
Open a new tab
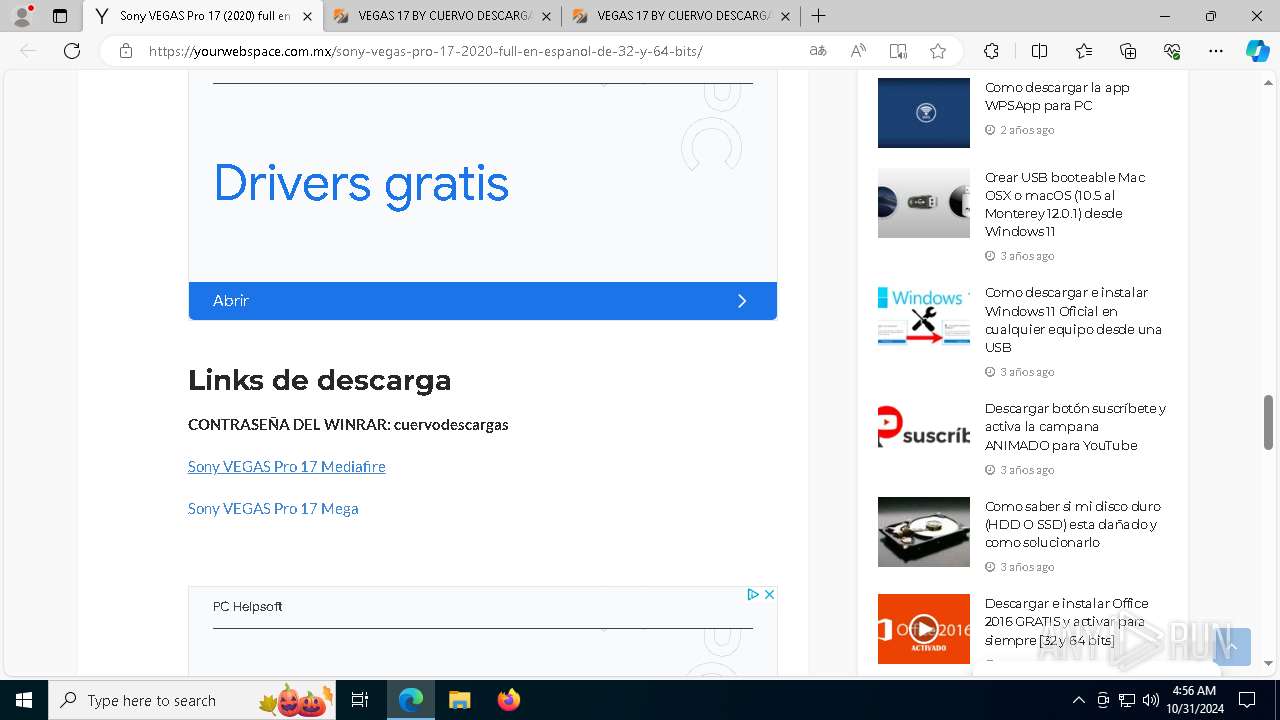(818, 16)
